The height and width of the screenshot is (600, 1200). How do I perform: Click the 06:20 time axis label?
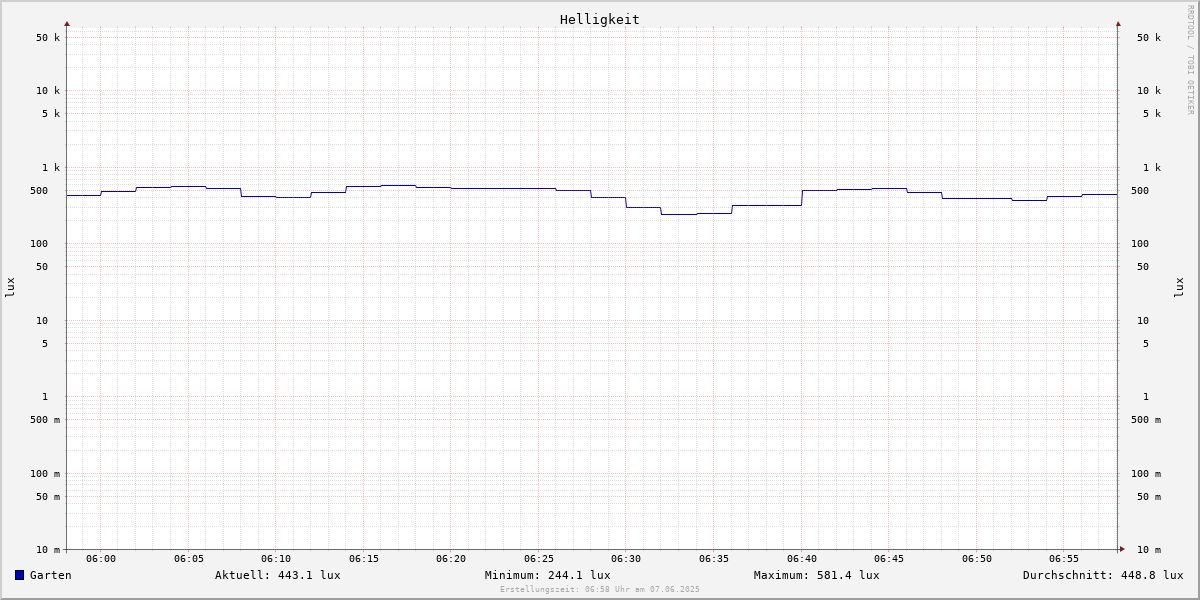tap(451, 559)
